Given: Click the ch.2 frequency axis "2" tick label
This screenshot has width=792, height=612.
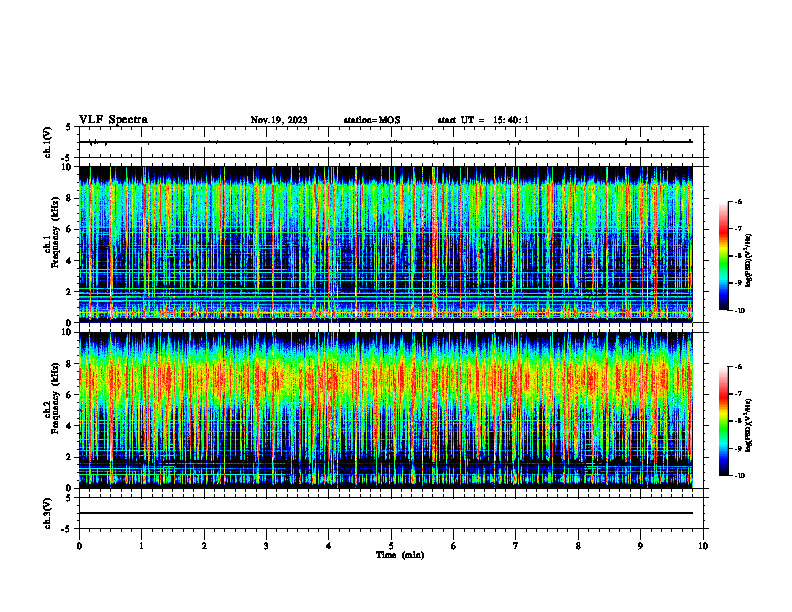Looking at the screenshot, I should (70, 457).
